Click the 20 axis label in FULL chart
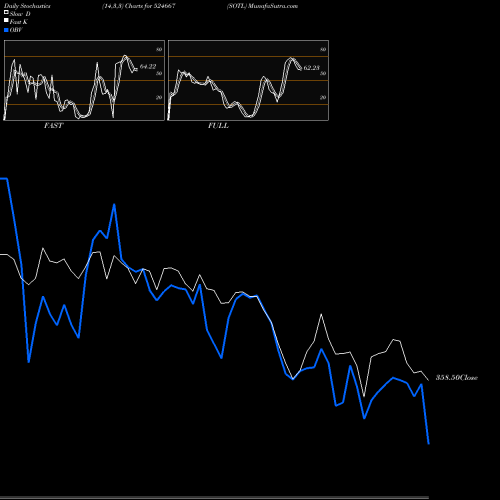Viewport: 500px width, 500px height. (x=323, y=97)
